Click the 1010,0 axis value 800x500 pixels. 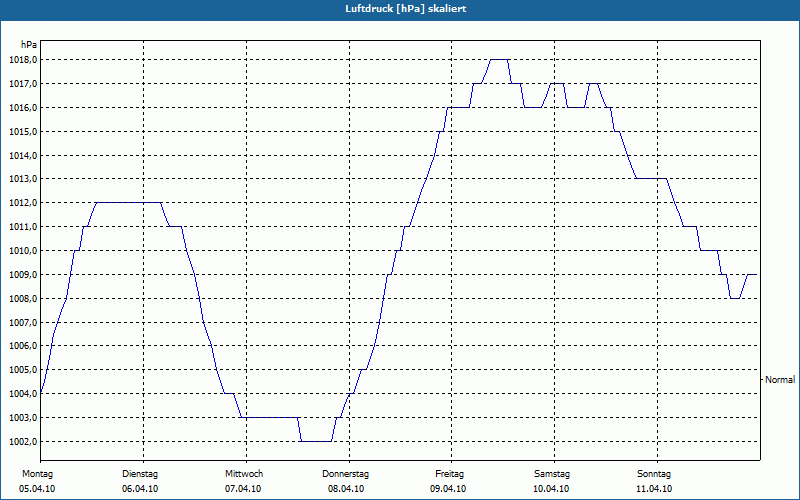coord(22,251)
